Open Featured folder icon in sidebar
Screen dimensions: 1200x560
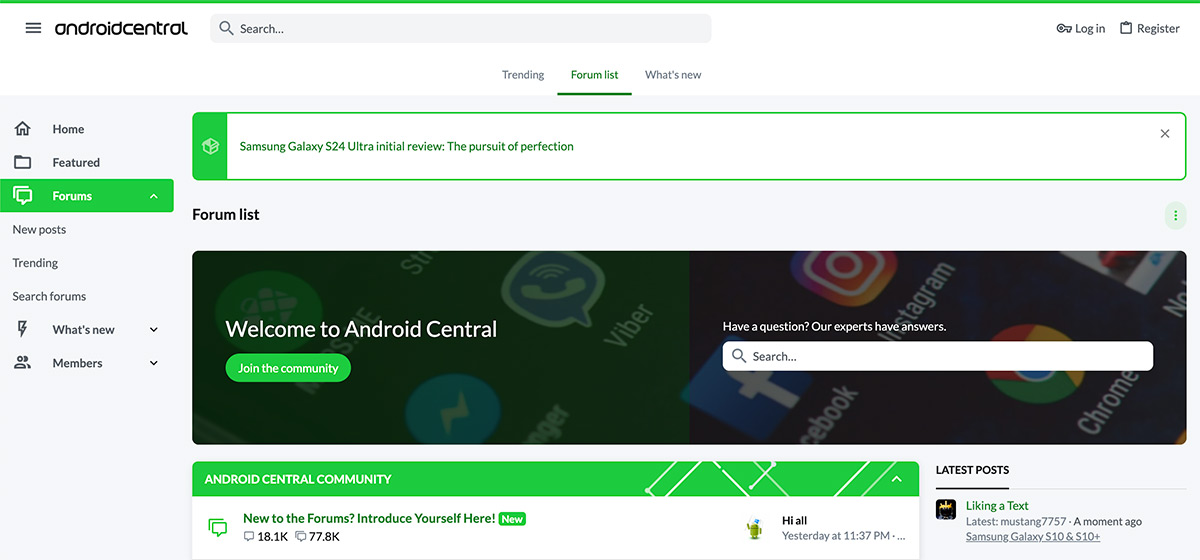coord(22,162)
